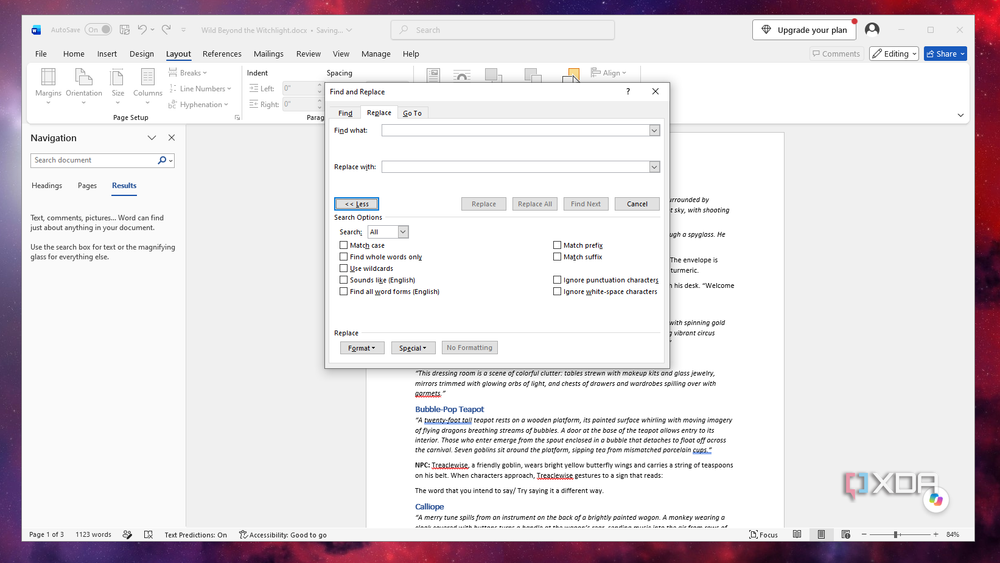
Task: Click the Cancel button
Action: (x=636, y=203)
